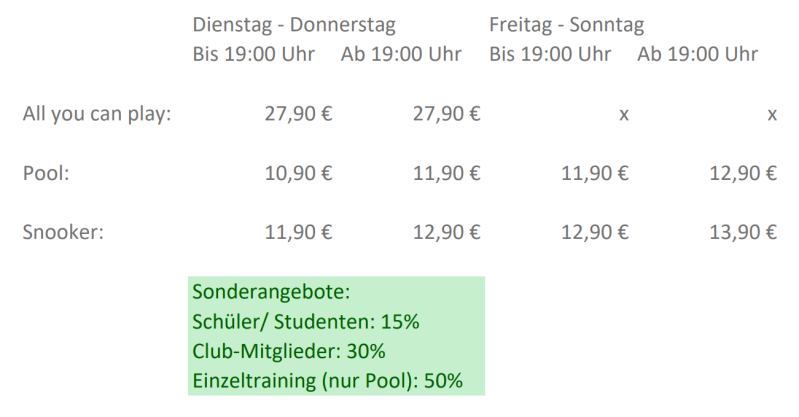799x417 pixels.
Task: Click All you can play price before 19:00
Action: tap(297, 115)
